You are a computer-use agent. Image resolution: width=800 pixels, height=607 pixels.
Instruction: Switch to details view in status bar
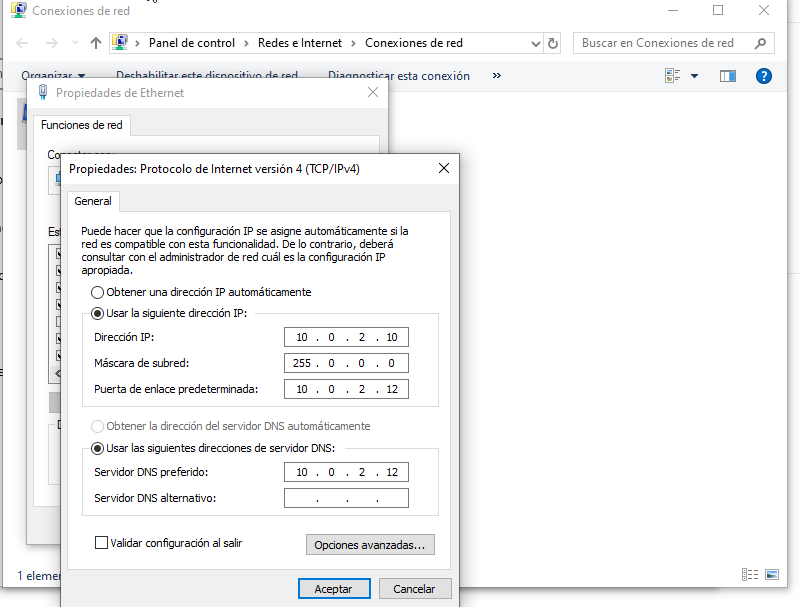pos(749,574)
